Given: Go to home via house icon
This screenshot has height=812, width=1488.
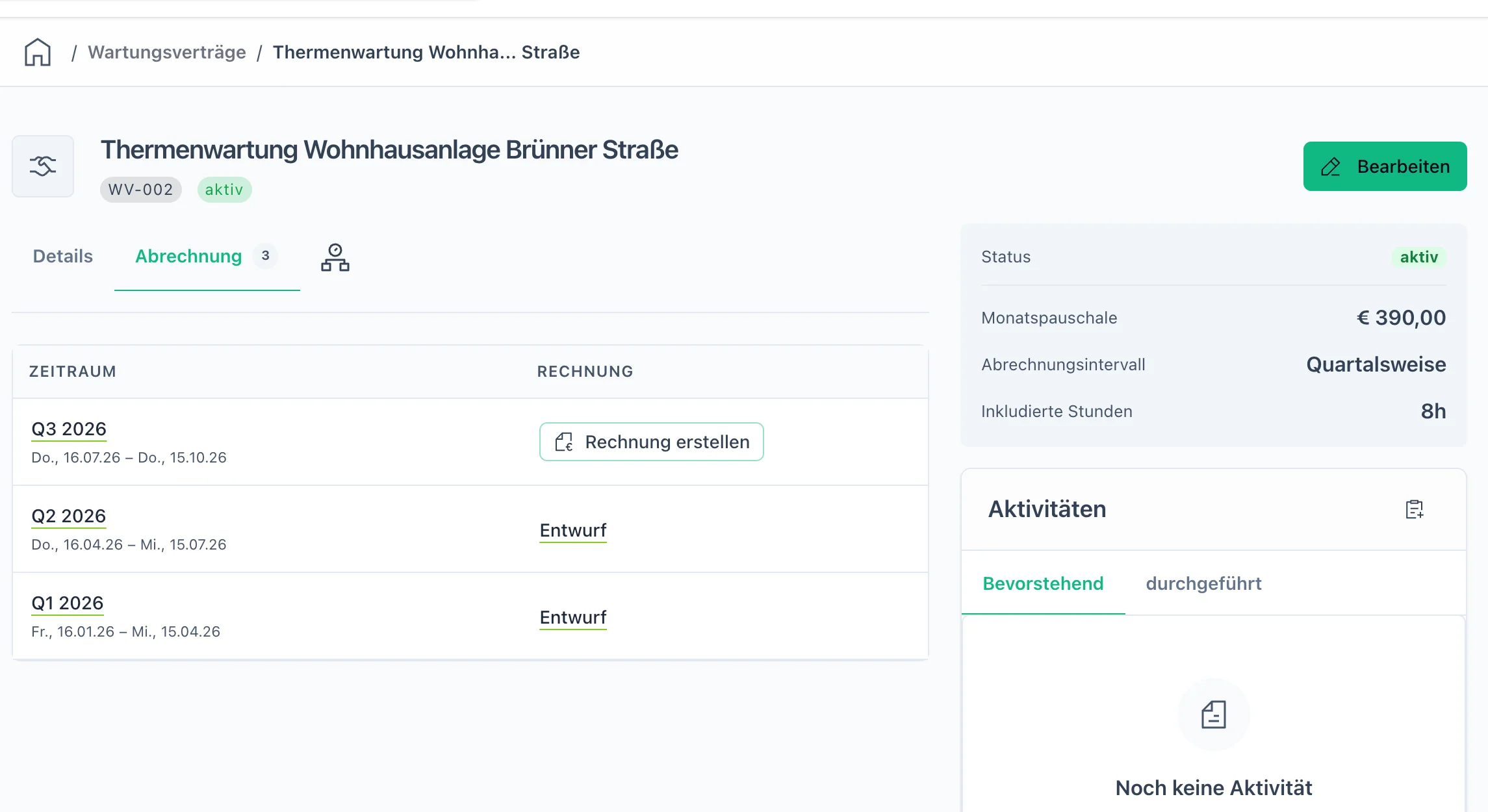Looking at the screenshot, I should pyautogui.click(x=38, y=52).
